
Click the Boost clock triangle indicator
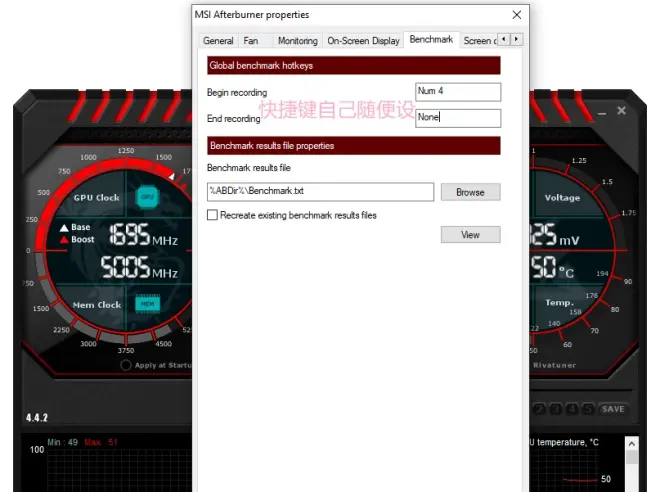[64, 240]
